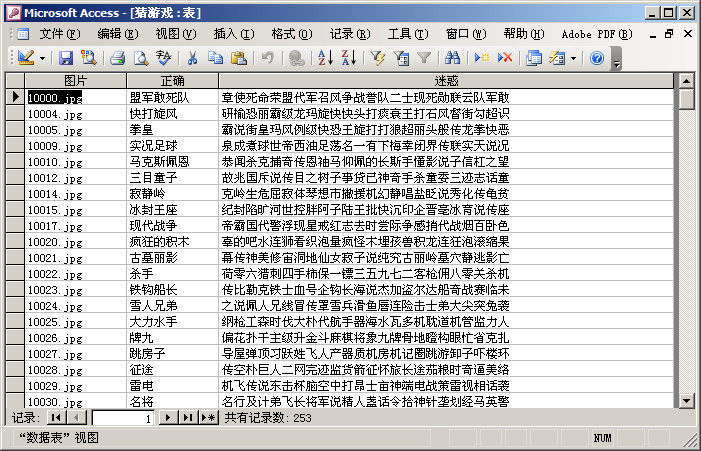This screenshot has width=701, height=451.
Task: Click the cell 疯狂的积木
Action: tap(173, 242)
